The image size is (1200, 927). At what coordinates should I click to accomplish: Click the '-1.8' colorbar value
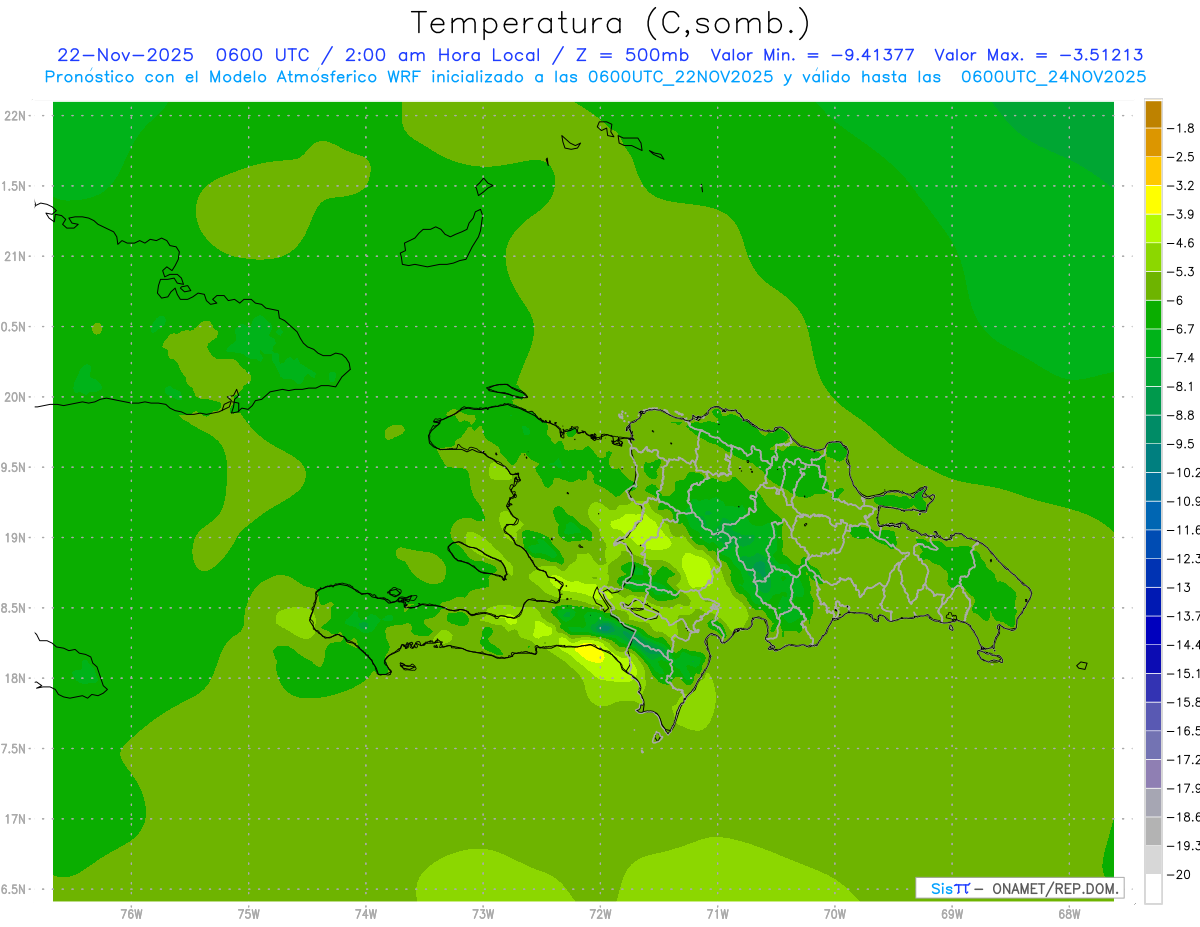pos(1181,128)
